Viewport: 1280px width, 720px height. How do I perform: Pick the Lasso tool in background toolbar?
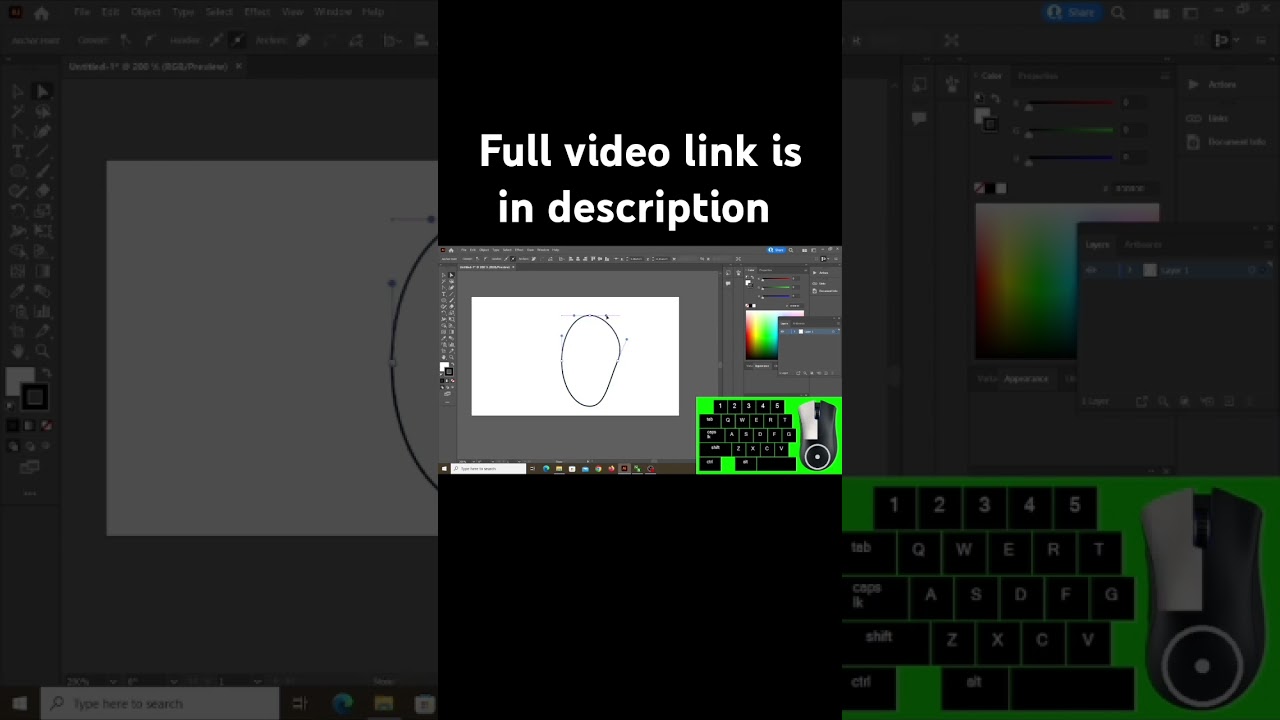pos(42,111)
